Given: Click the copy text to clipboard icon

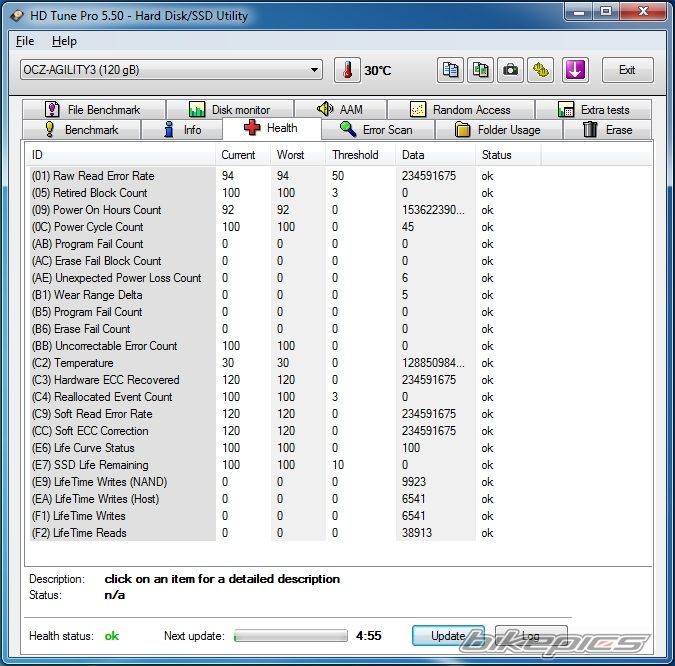Looking at the screenshot, I should point(451,70).
